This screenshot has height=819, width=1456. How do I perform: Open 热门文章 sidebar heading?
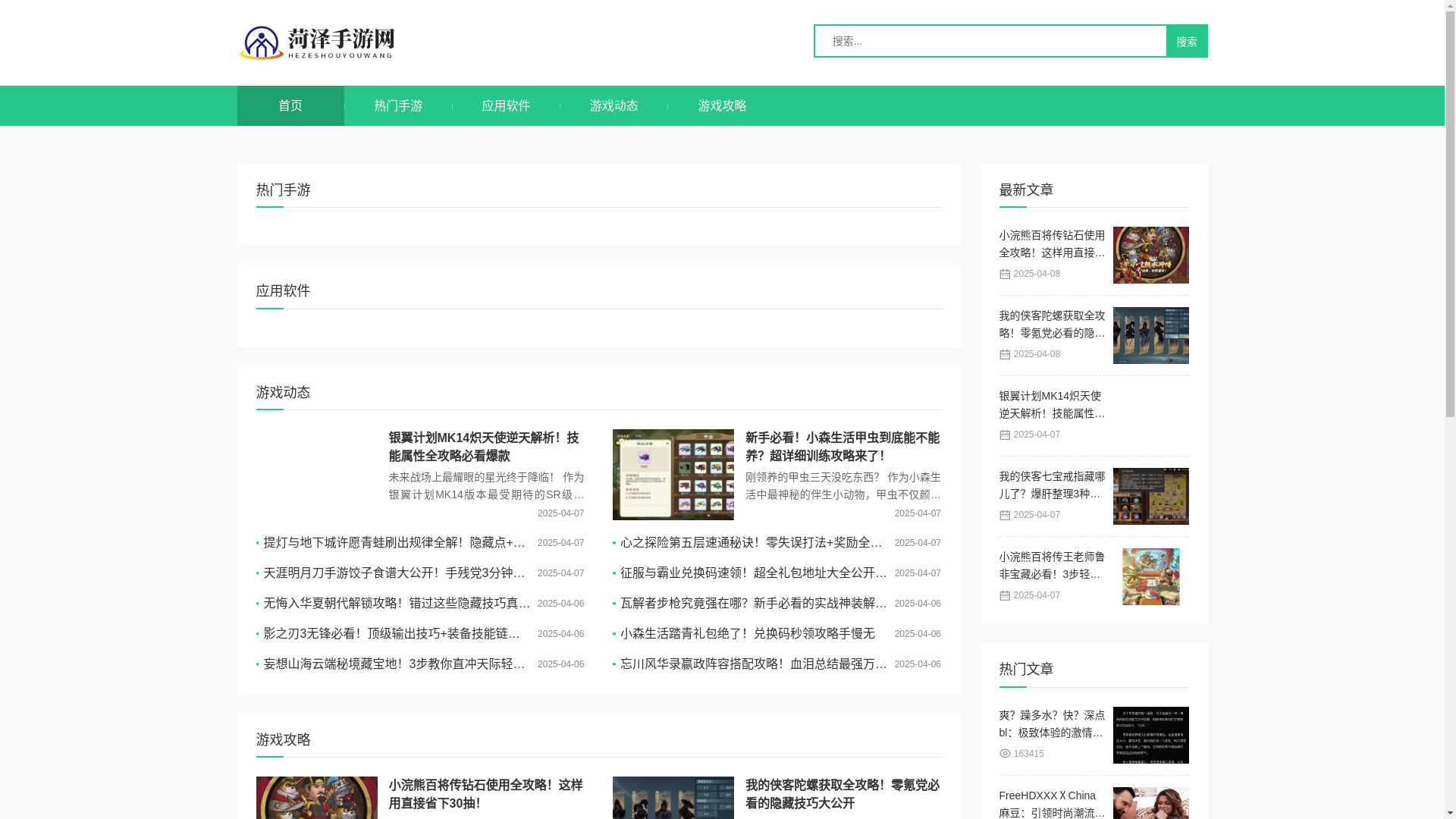pos(1027,669)
